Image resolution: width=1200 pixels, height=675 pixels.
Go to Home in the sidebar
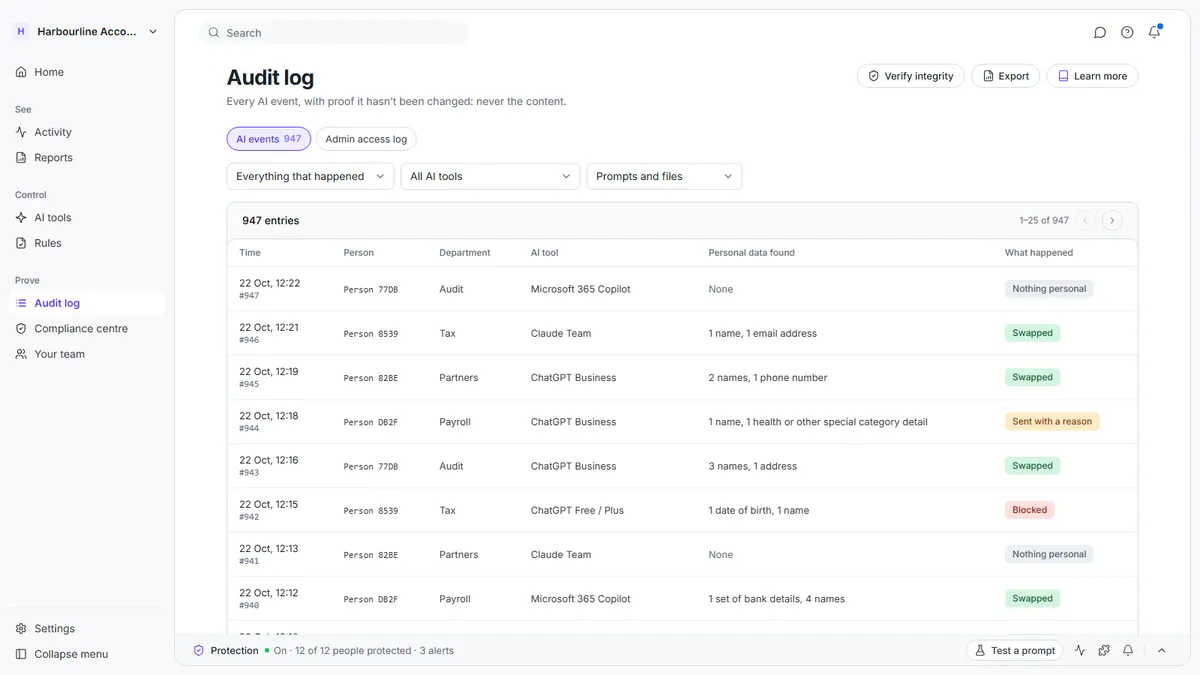[85, 72]
